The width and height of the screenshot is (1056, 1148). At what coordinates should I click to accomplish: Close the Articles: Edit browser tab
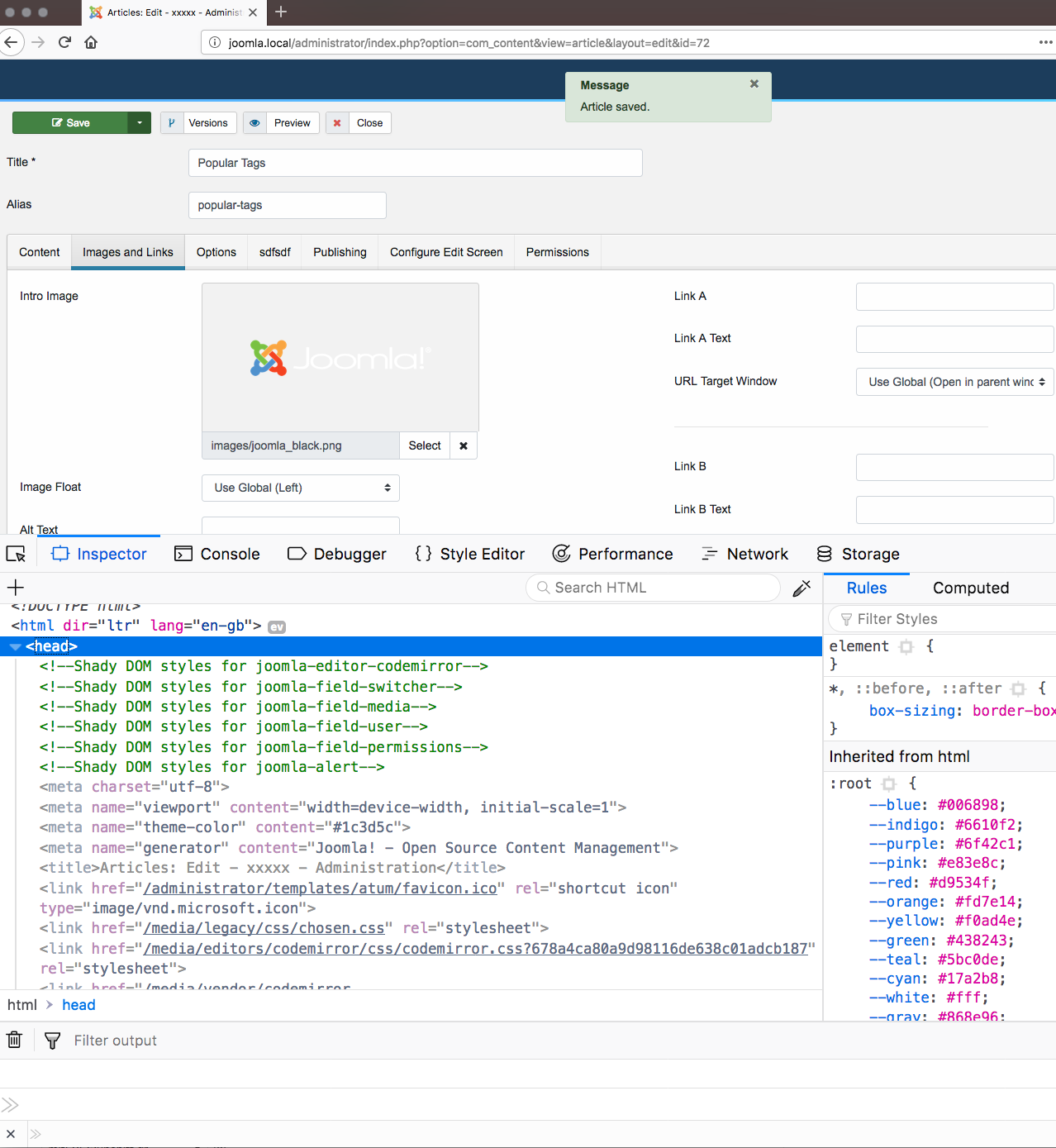pos(253,12)
